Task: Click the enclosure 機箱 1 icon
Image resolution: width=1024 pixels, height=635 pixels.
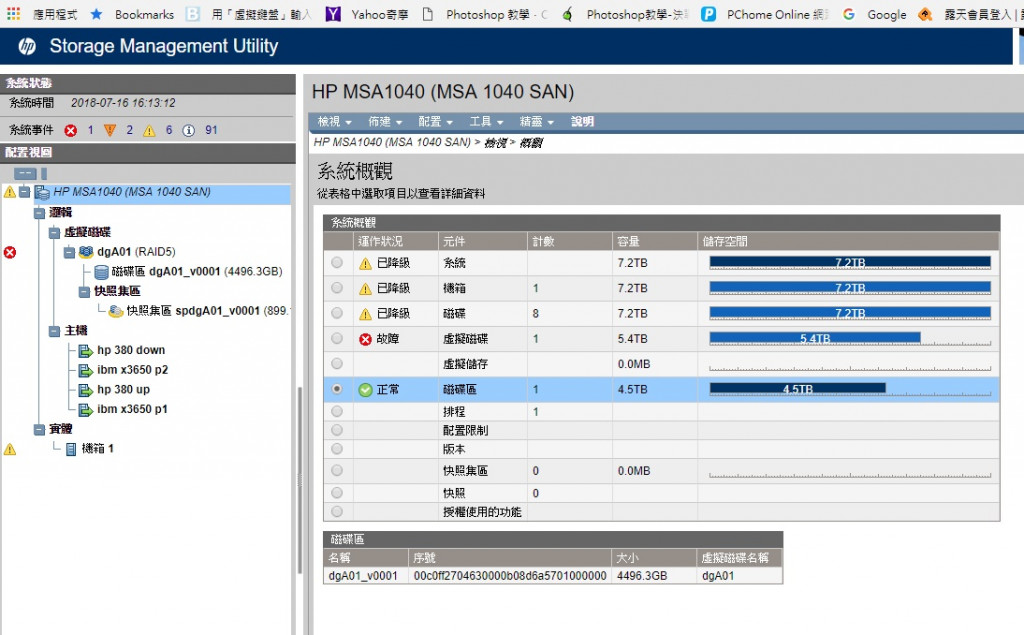Action: click(71, 449)
